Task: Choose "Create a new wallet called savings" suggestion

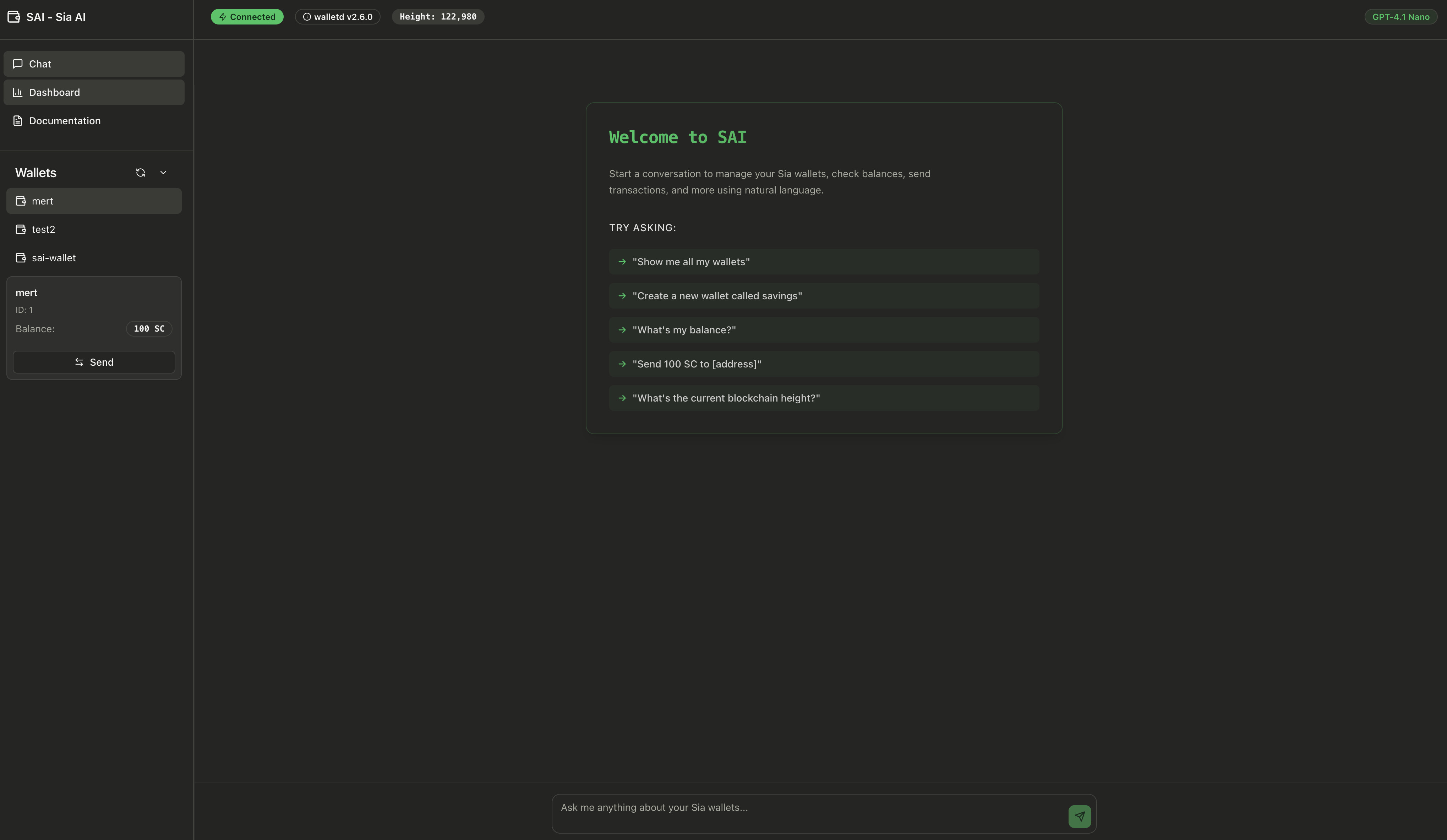Action: click(824, 296)
